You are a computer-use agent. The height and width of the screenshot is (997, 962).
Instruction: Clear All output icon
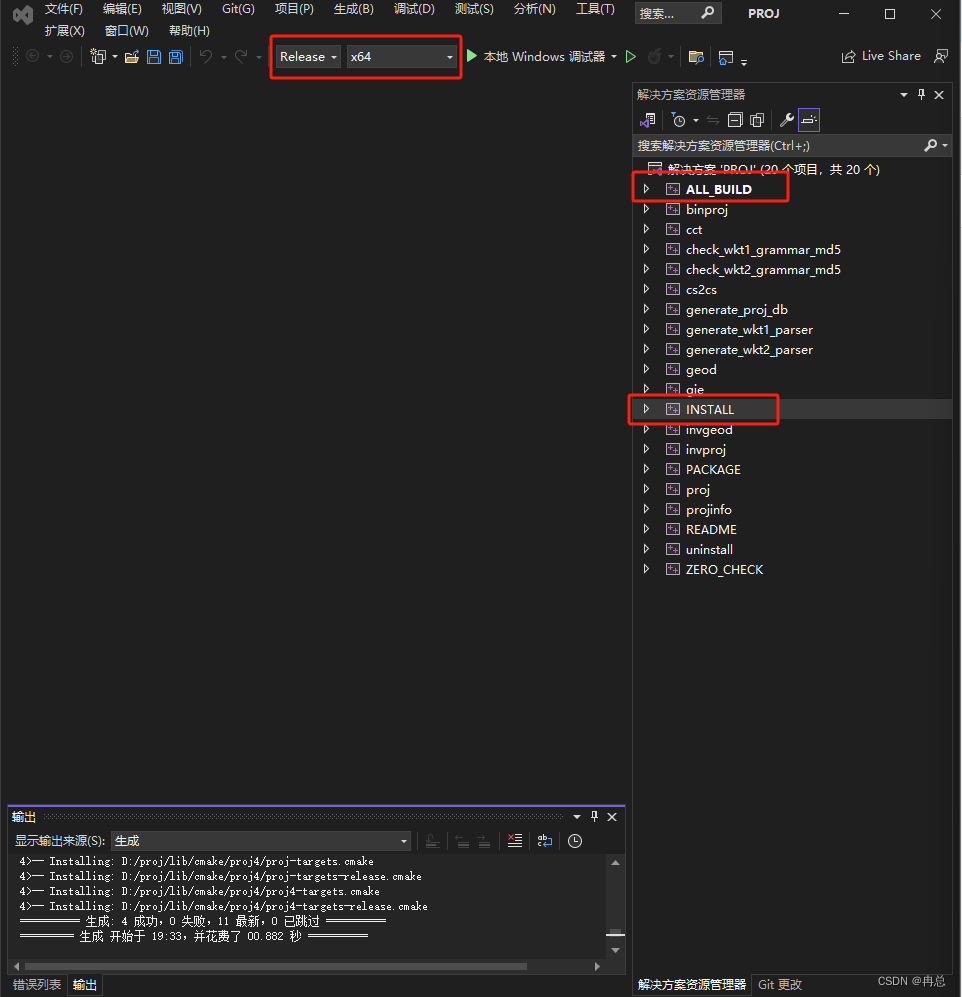(514, 841)
